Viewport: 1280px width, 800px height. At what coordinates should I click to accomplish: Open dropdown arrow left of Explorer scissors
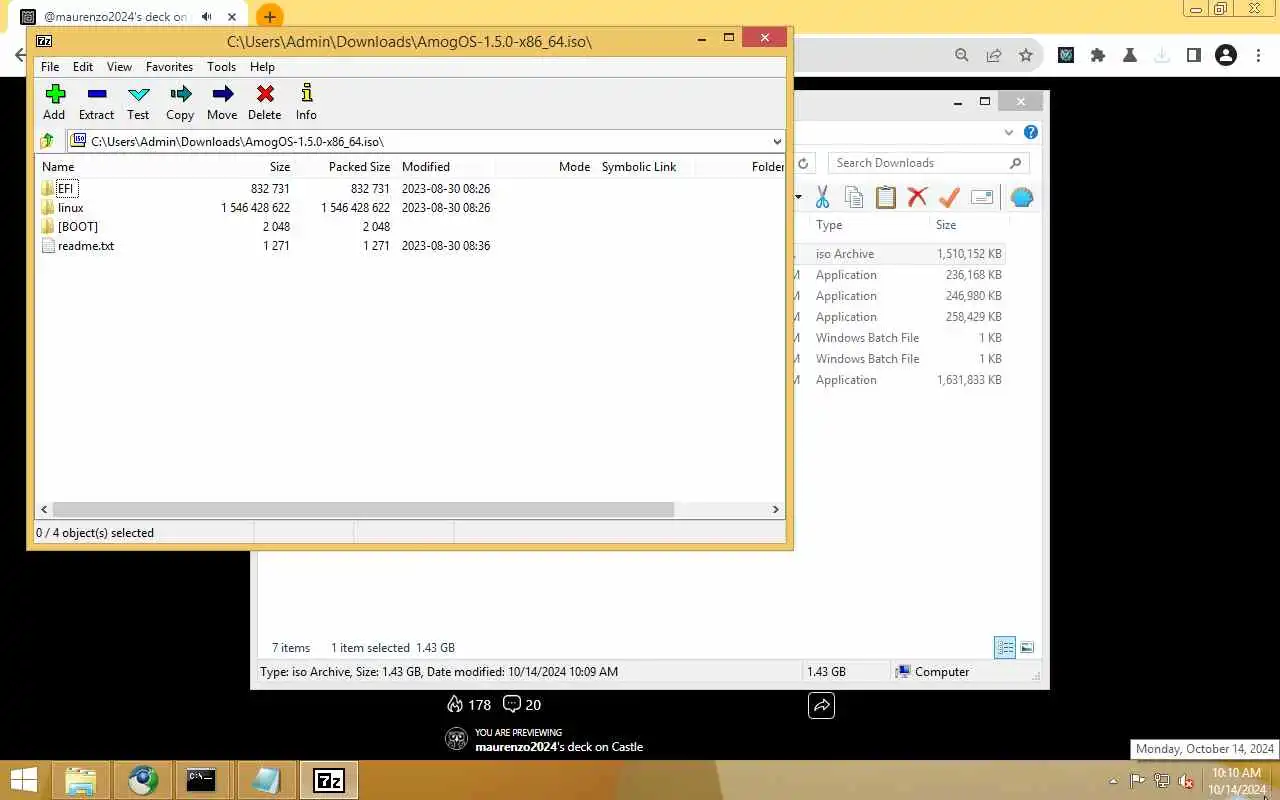(x=798, y=197)
